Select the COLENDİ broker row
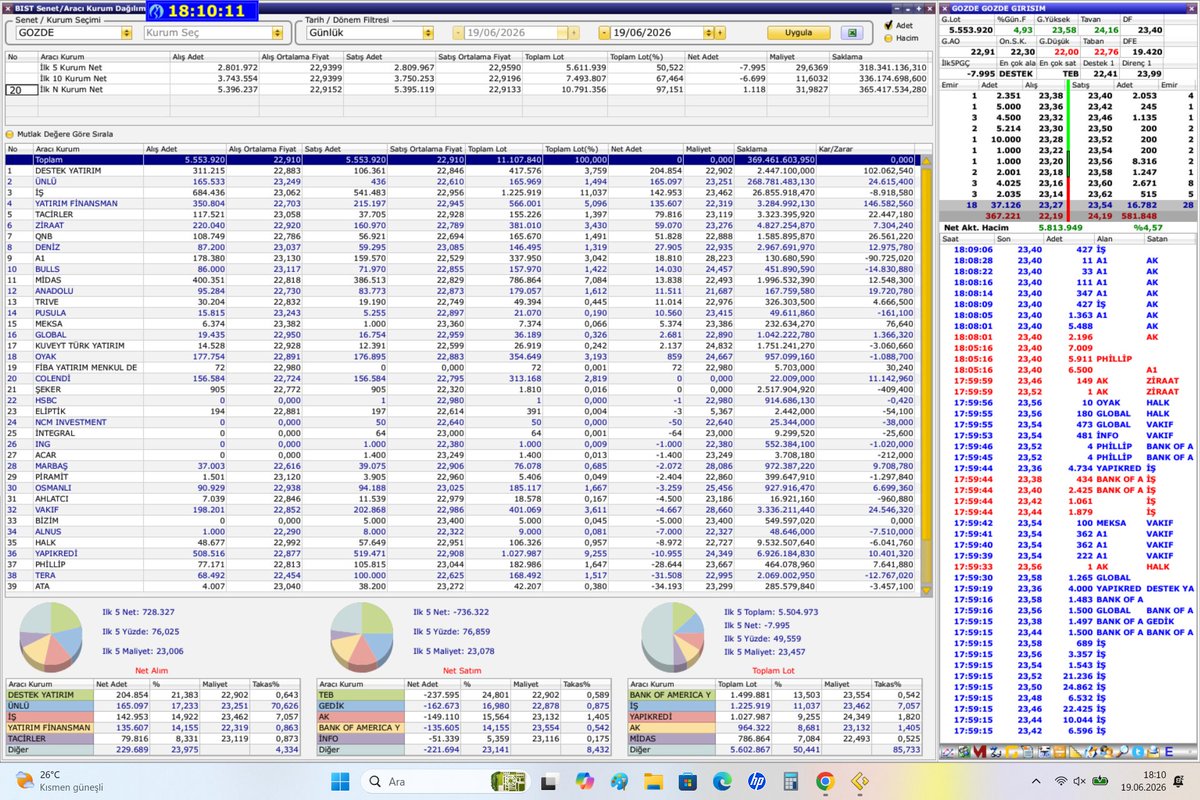This screenshot has height=800, width=1200. 460,378
